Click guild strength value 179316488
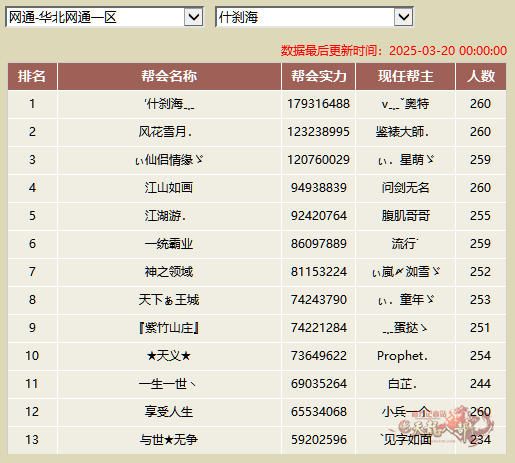Viewport: 515px width, 463px height. click(319, 104)
